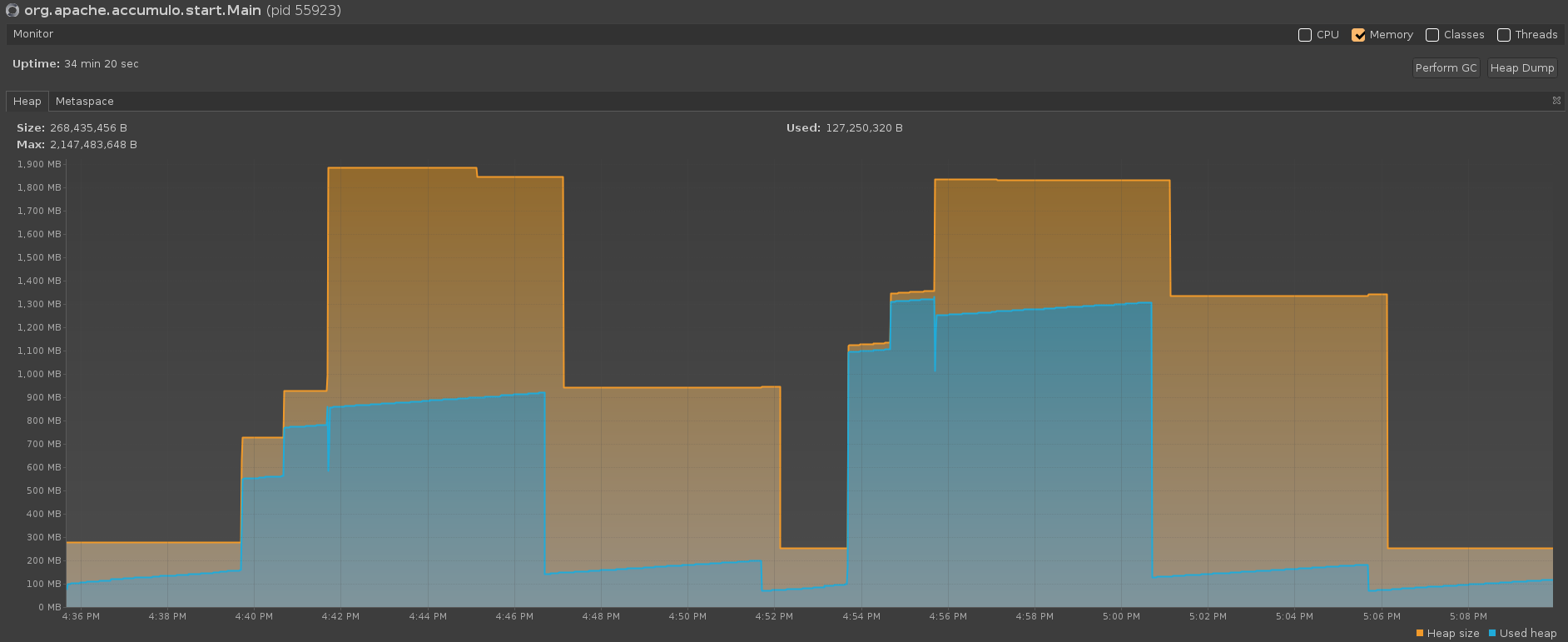1568x642 pixels.
Task: Click the Monitor section header
Action: click(x=33, y=34)
